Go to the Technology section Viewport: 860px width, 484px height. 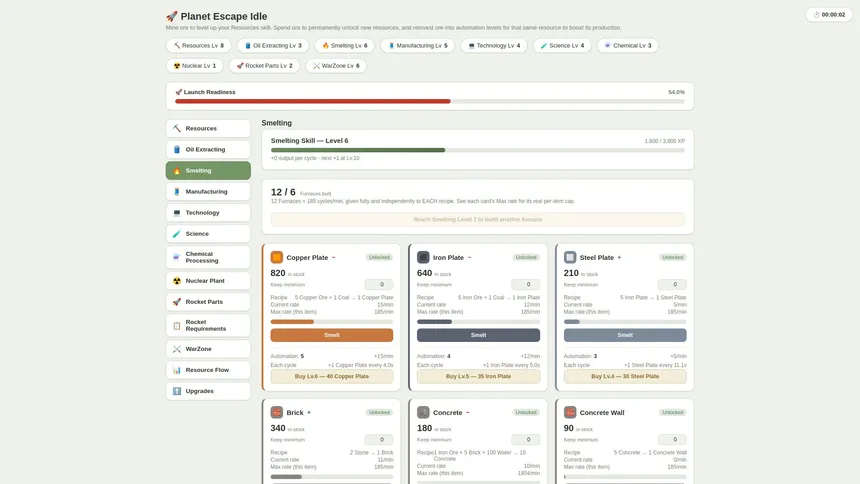pos(208,213)
